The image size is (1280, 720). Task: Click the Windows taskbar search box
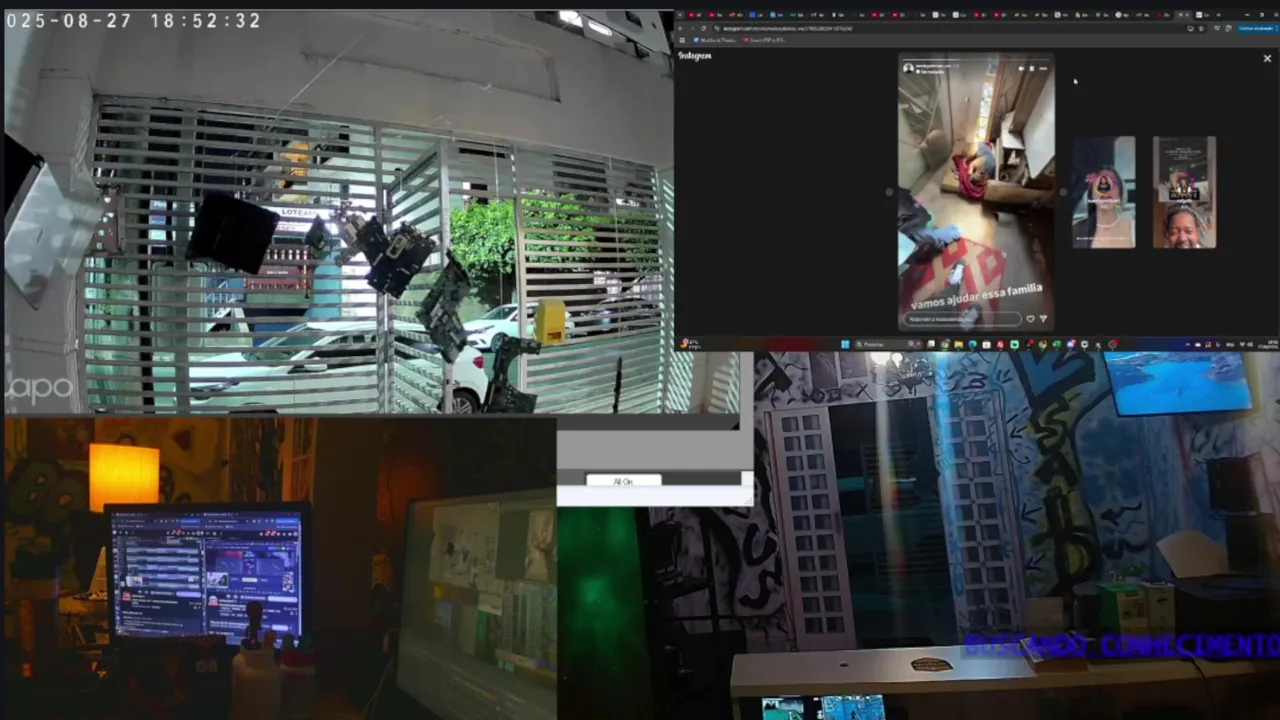click(x=888, y=344)
